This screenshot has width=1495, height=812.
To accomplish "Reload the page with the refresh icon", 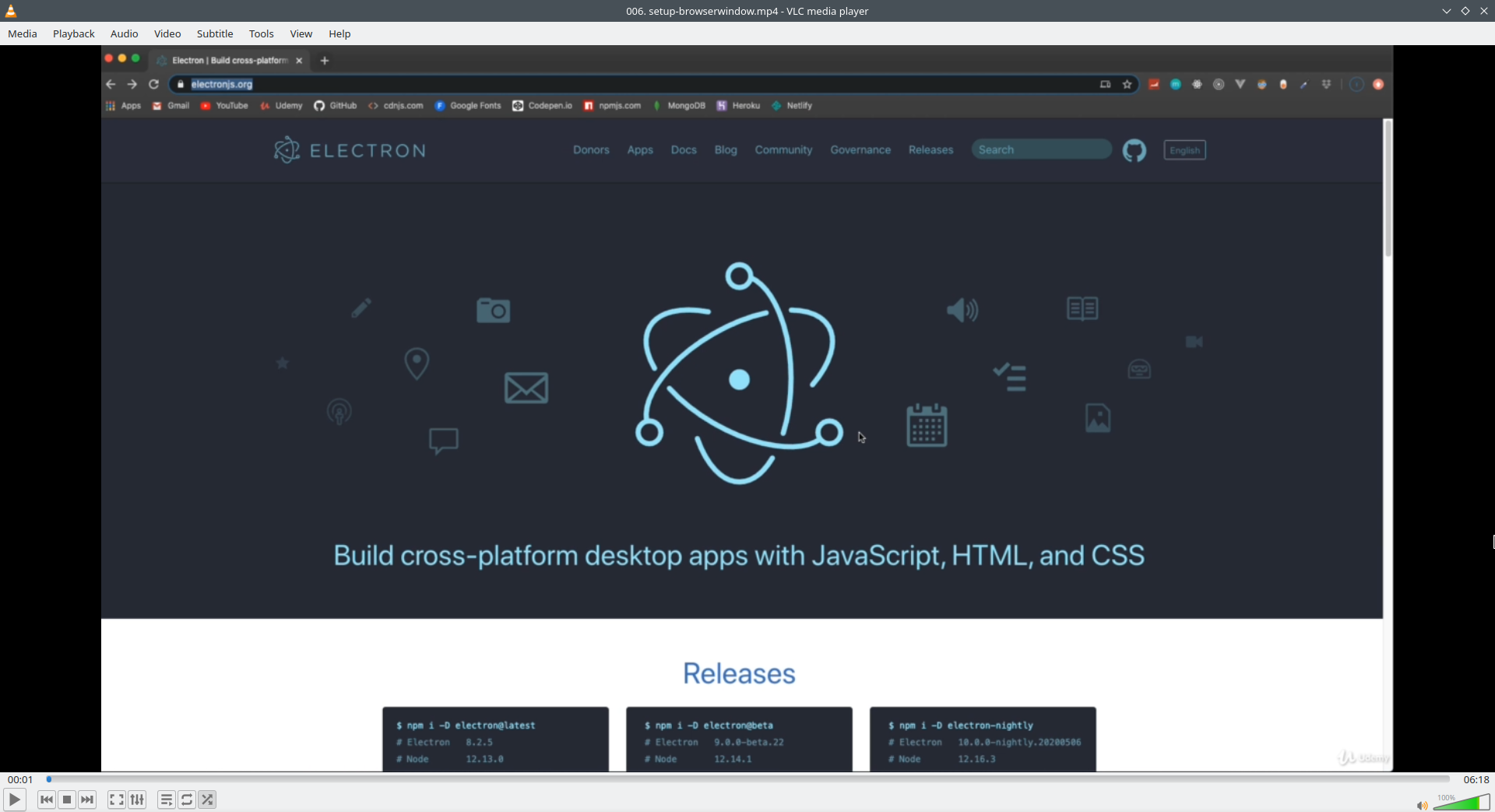I will (x=153, y=84).
